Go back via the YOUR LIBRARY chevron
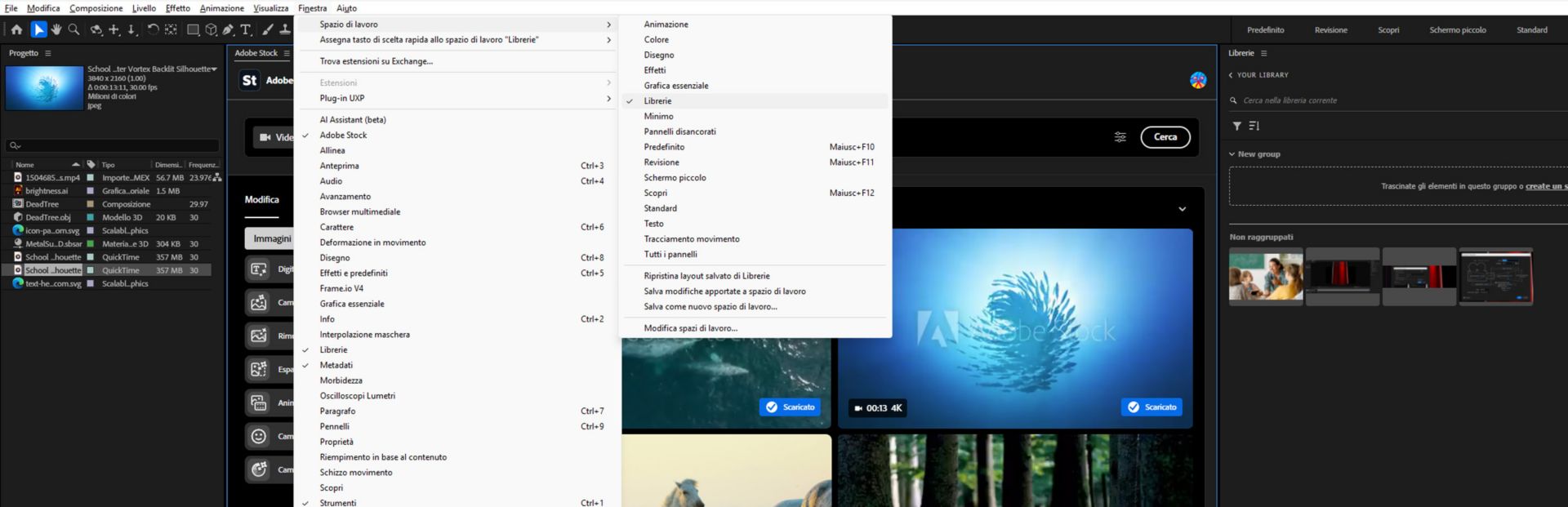 click(1231, 75)
